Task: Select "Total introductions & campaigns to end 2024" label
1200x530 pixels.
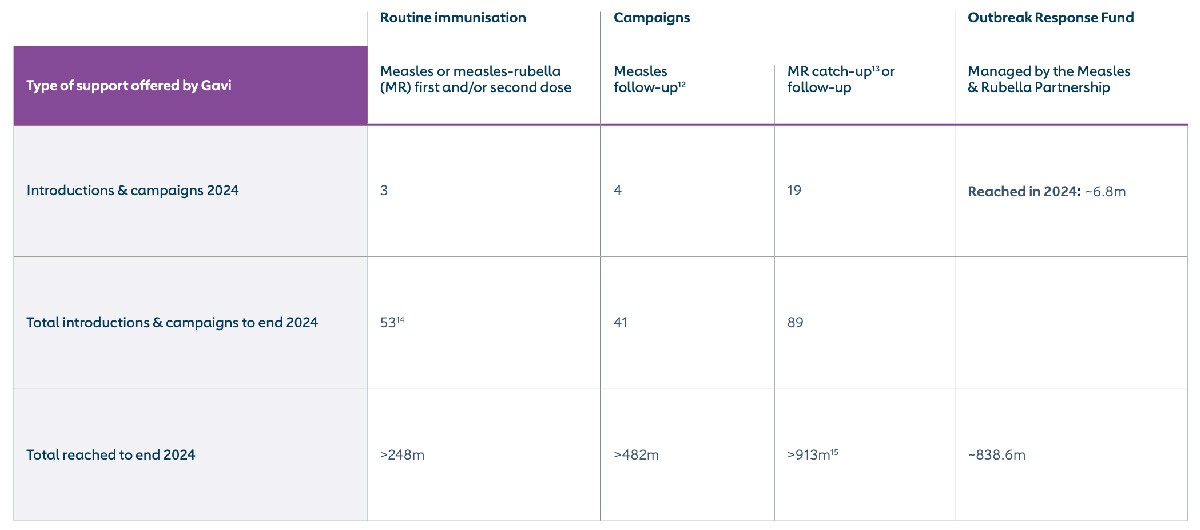Action: pyautogui.click(x=172, y=322)
